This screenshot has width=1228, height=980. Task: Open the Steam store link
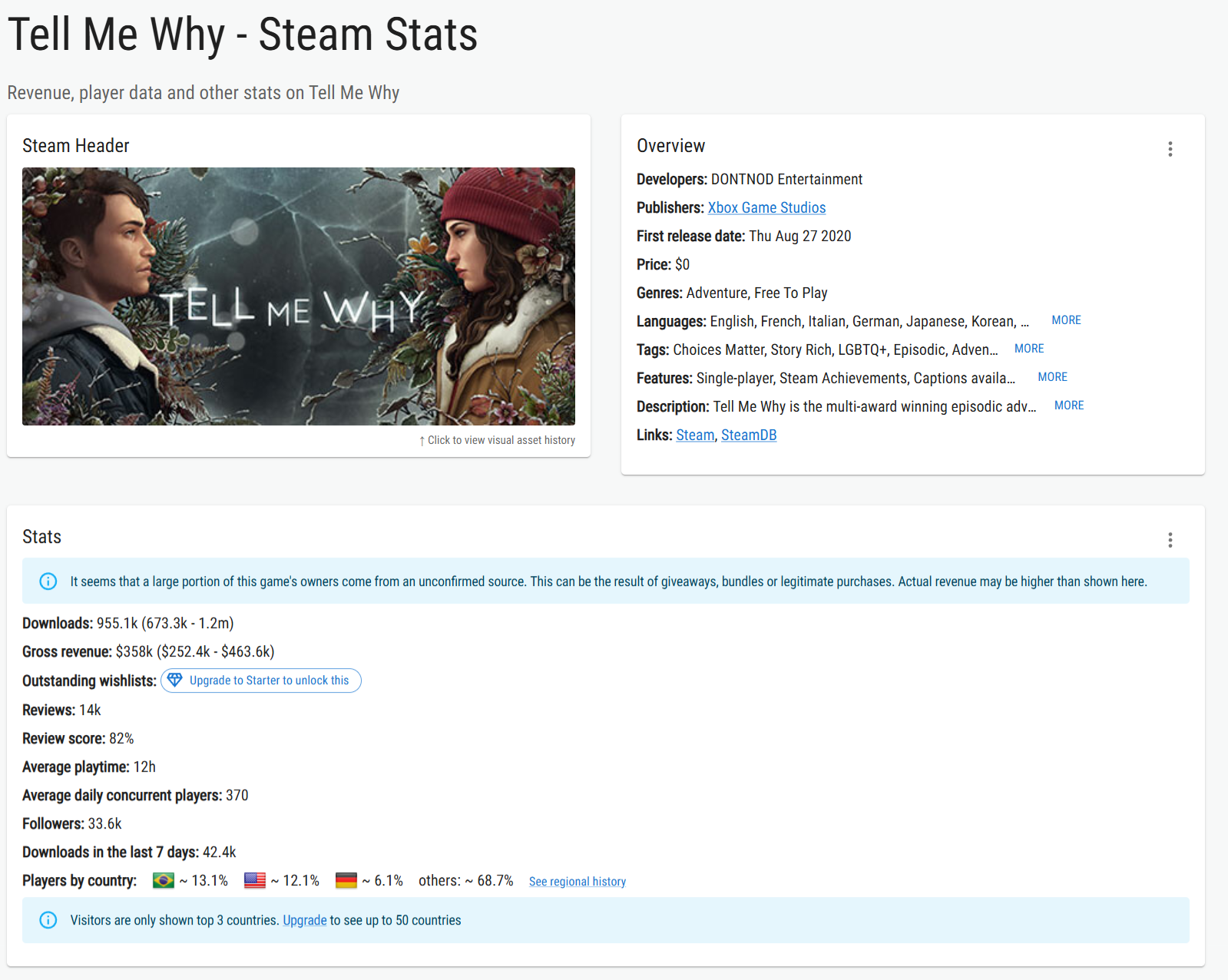(x=695, y=435)
